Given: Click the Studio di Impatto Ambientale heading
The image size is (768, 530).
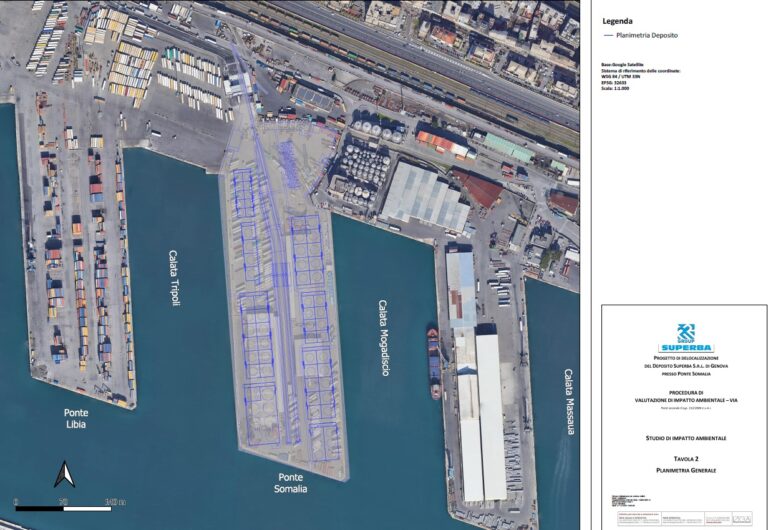Looking at the screenshot, I should pos(685,438).
